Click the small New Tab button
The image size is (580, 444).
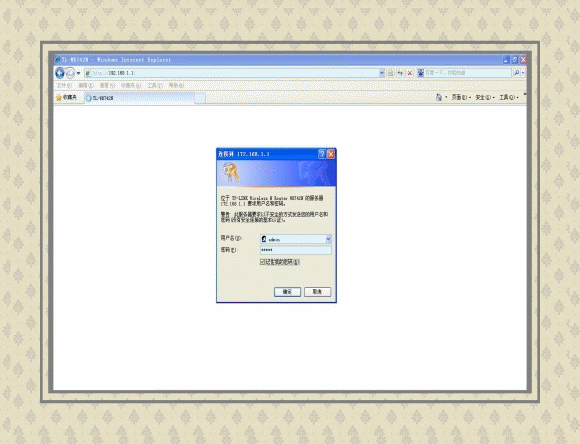pos(200,98)
